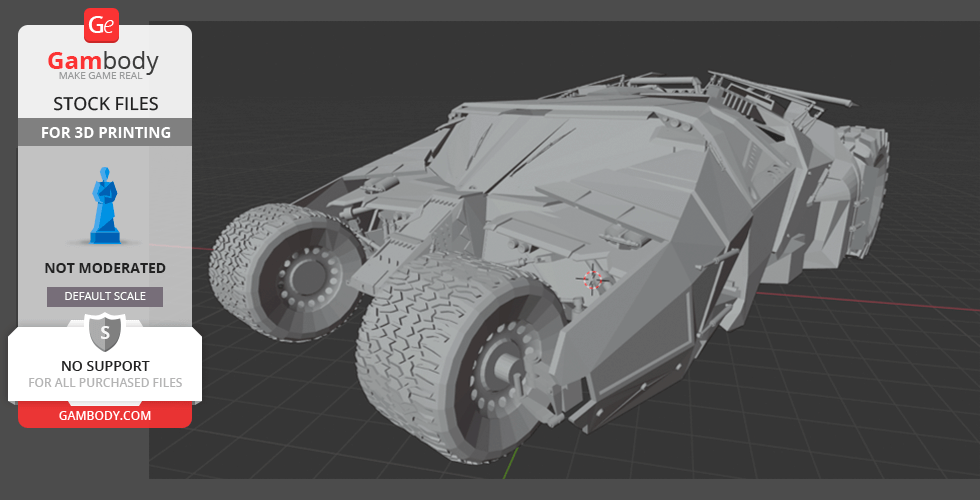This screenshot has width=980, height=500.
Task: Click the Make Game Real tagline
Action: [104, 77]
